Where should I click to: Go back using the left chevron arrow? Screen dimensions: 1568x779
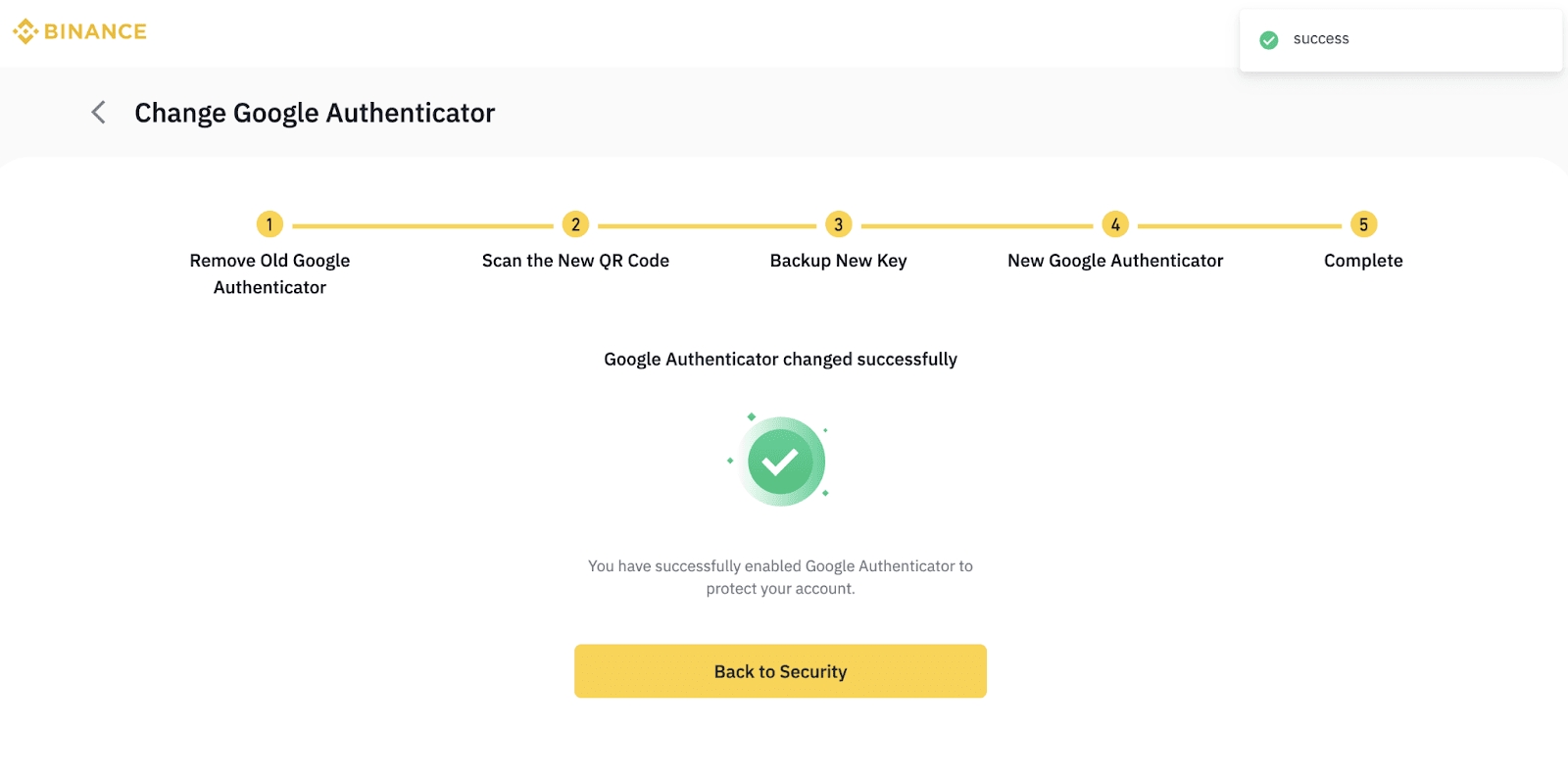point(98,113)
